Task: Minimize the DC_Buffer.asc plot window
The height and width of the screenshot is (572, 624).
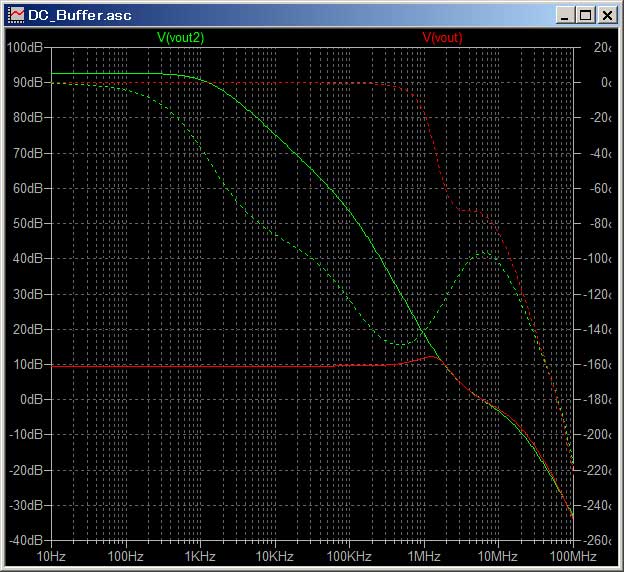Action: pos(565,16)
